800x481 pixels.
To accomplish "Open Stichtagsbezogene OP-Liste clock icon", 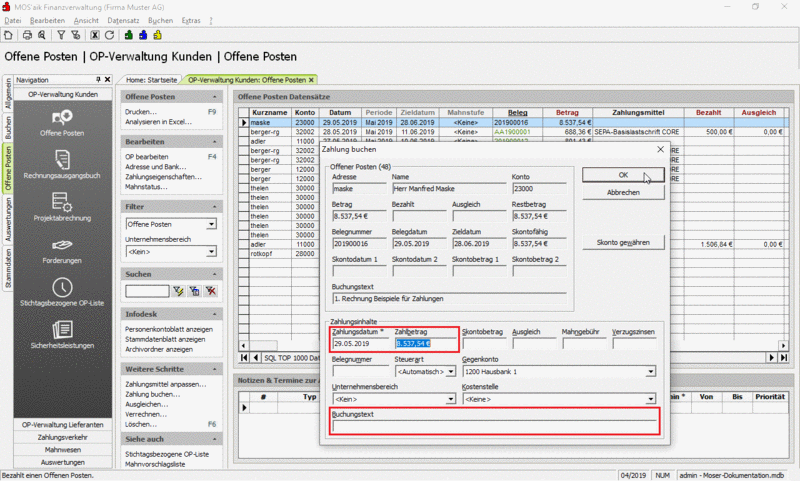I will click(62, 287).
